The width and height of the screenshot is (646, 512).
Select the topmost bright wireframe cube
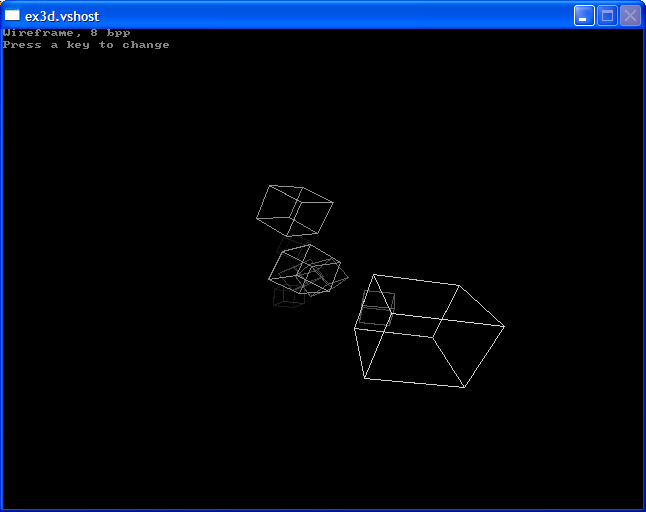pos(294,210)
